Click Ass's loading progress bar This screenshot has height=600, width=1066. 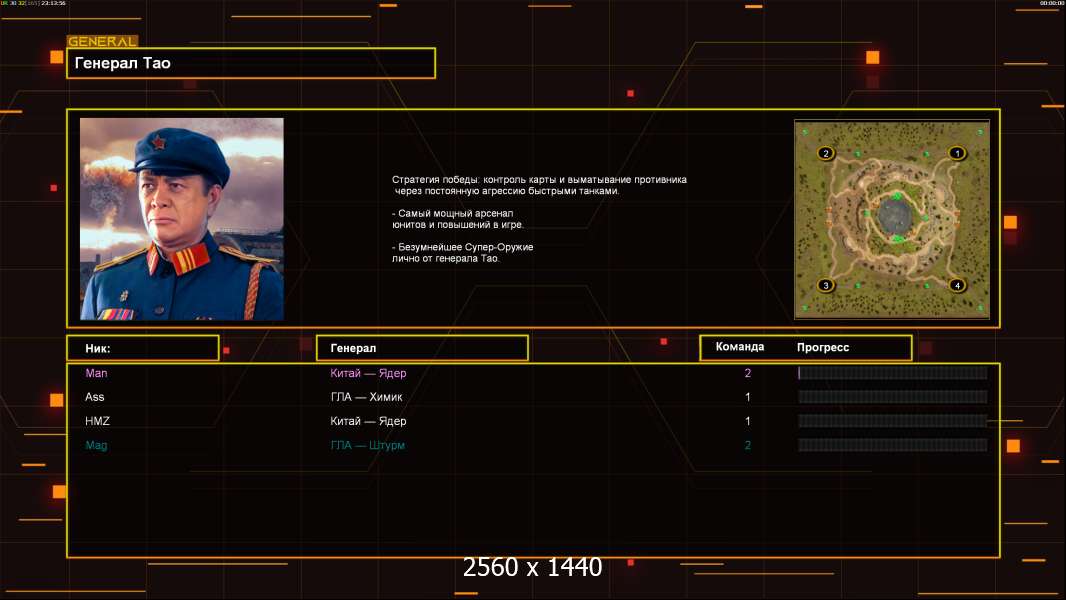(893, 397)
